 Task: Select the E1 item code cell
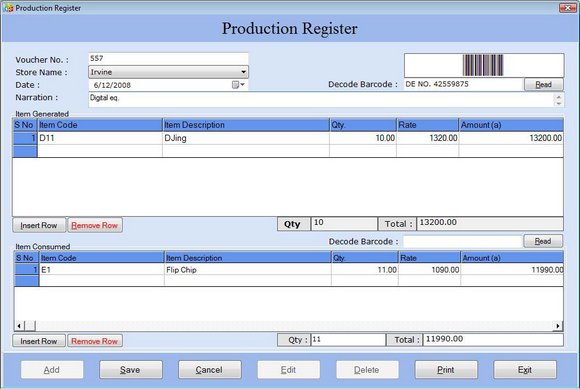(102, 270)
